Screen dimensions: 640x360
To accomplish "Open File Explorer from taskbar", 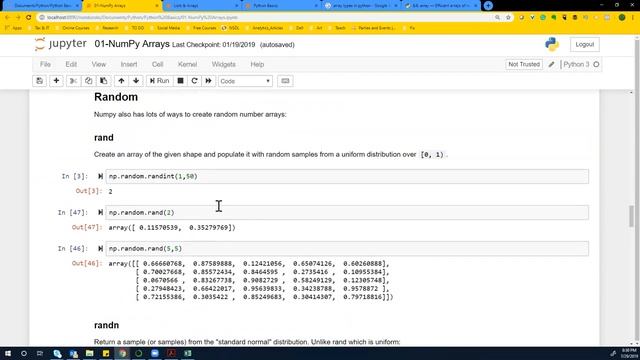I will click(x=90, y=353).
